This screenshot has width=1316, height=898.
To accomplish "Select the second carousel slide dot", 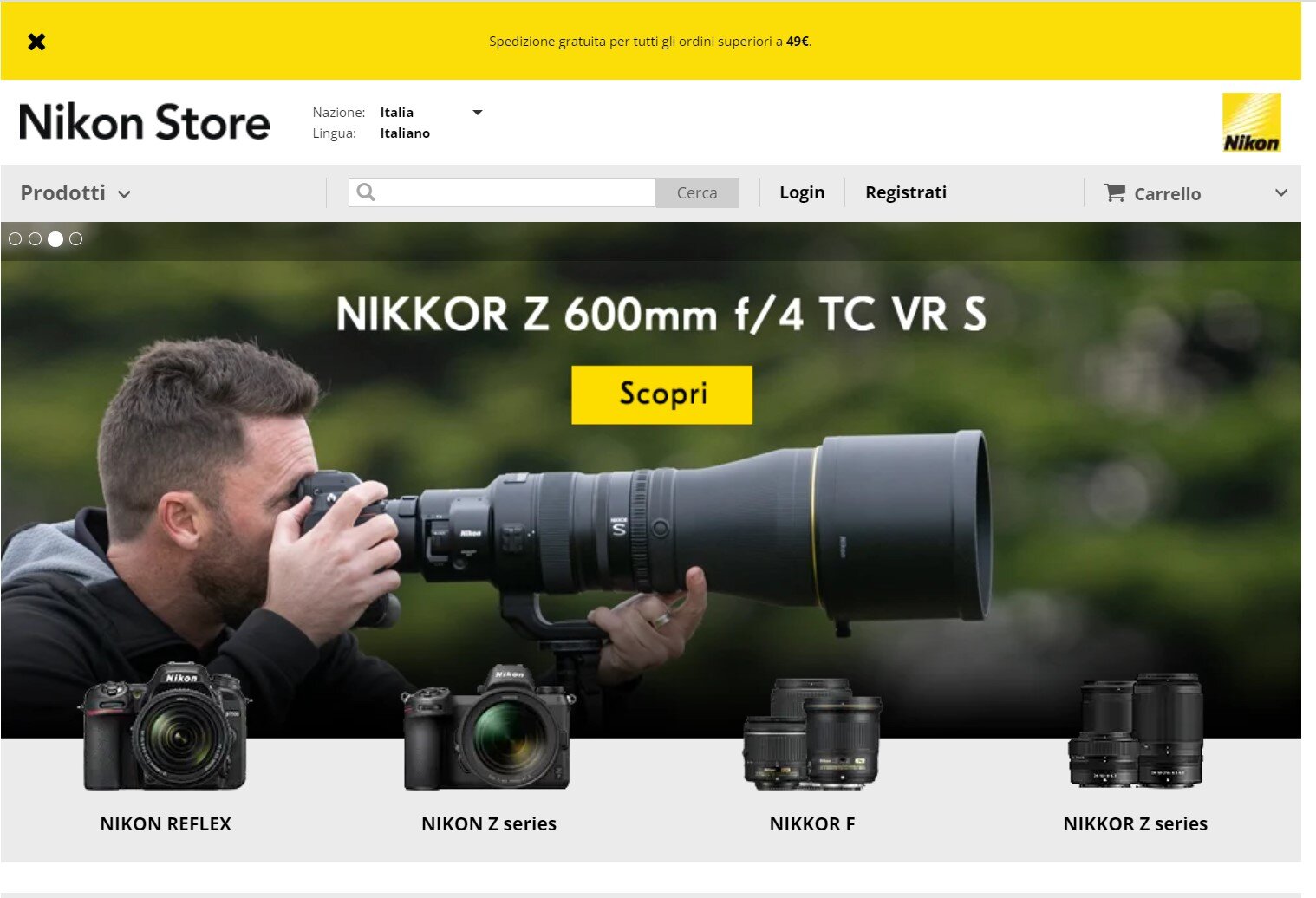I will [35, 238].
